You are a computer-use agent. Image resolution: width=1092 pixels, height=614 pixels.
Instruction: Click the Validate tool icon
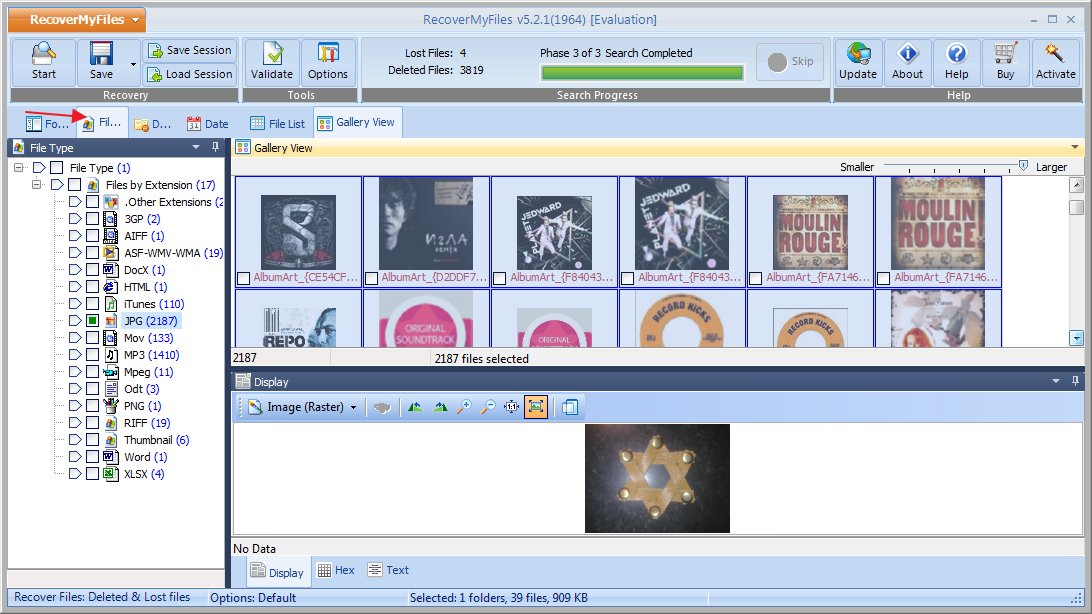click(x=271, y=62)
